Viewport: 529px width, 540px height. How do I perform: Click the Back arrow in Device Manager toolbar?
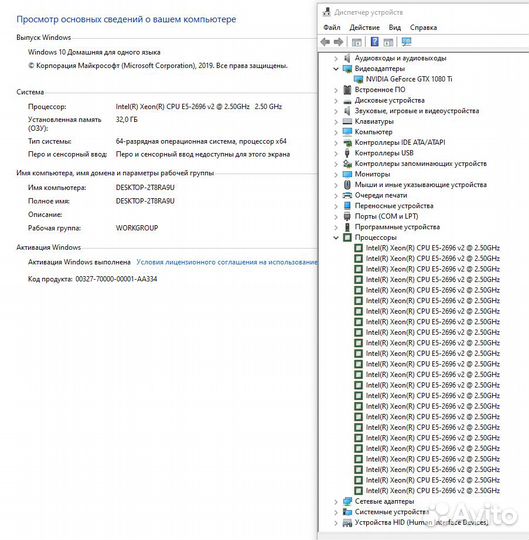point(325,42)
